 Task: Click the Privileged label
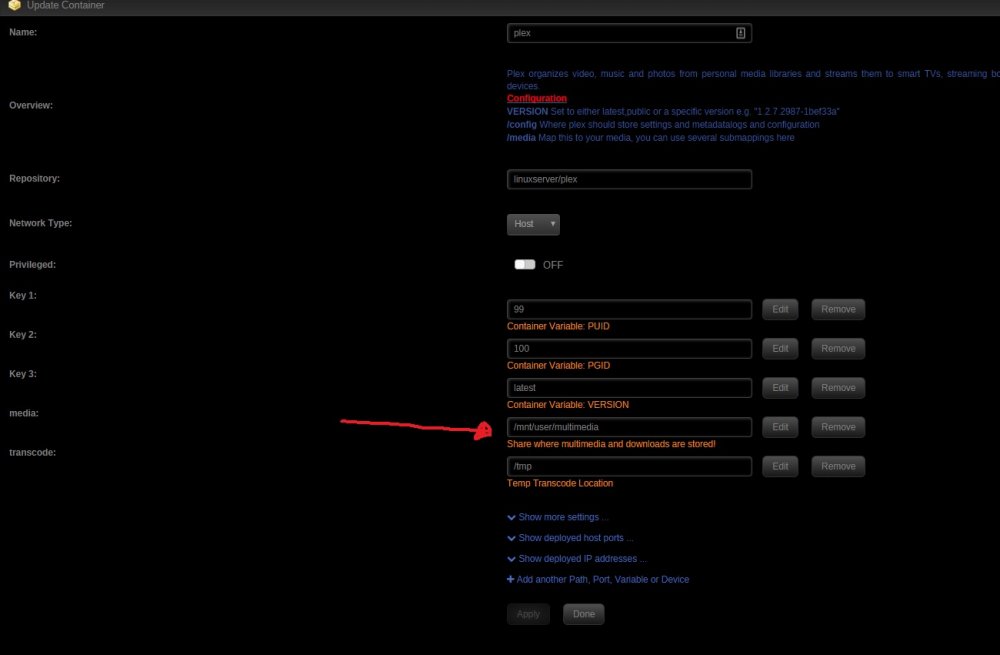click(x=33, y=265)
